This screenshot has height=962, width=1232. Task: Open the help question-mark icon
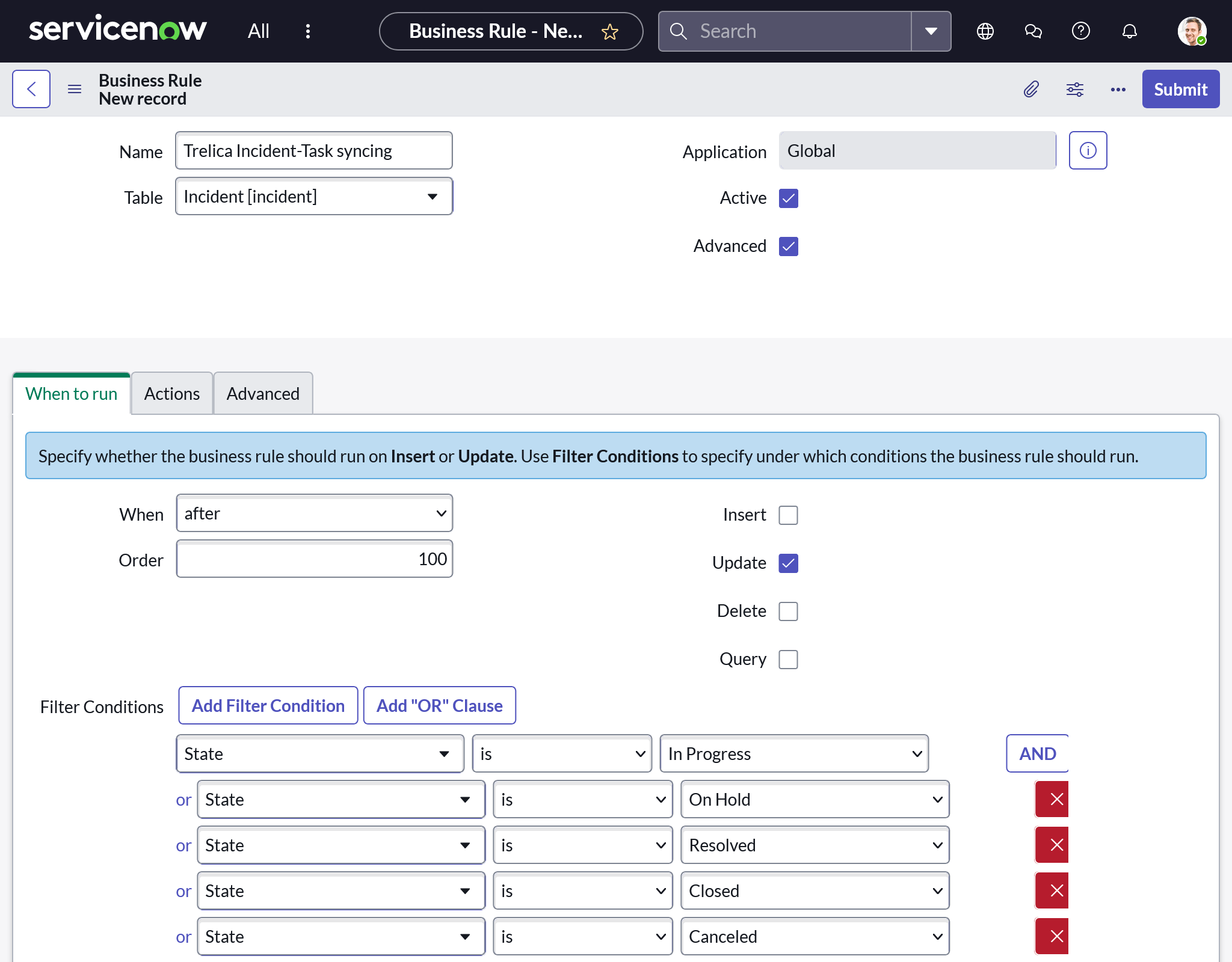tap(1081, 31)
